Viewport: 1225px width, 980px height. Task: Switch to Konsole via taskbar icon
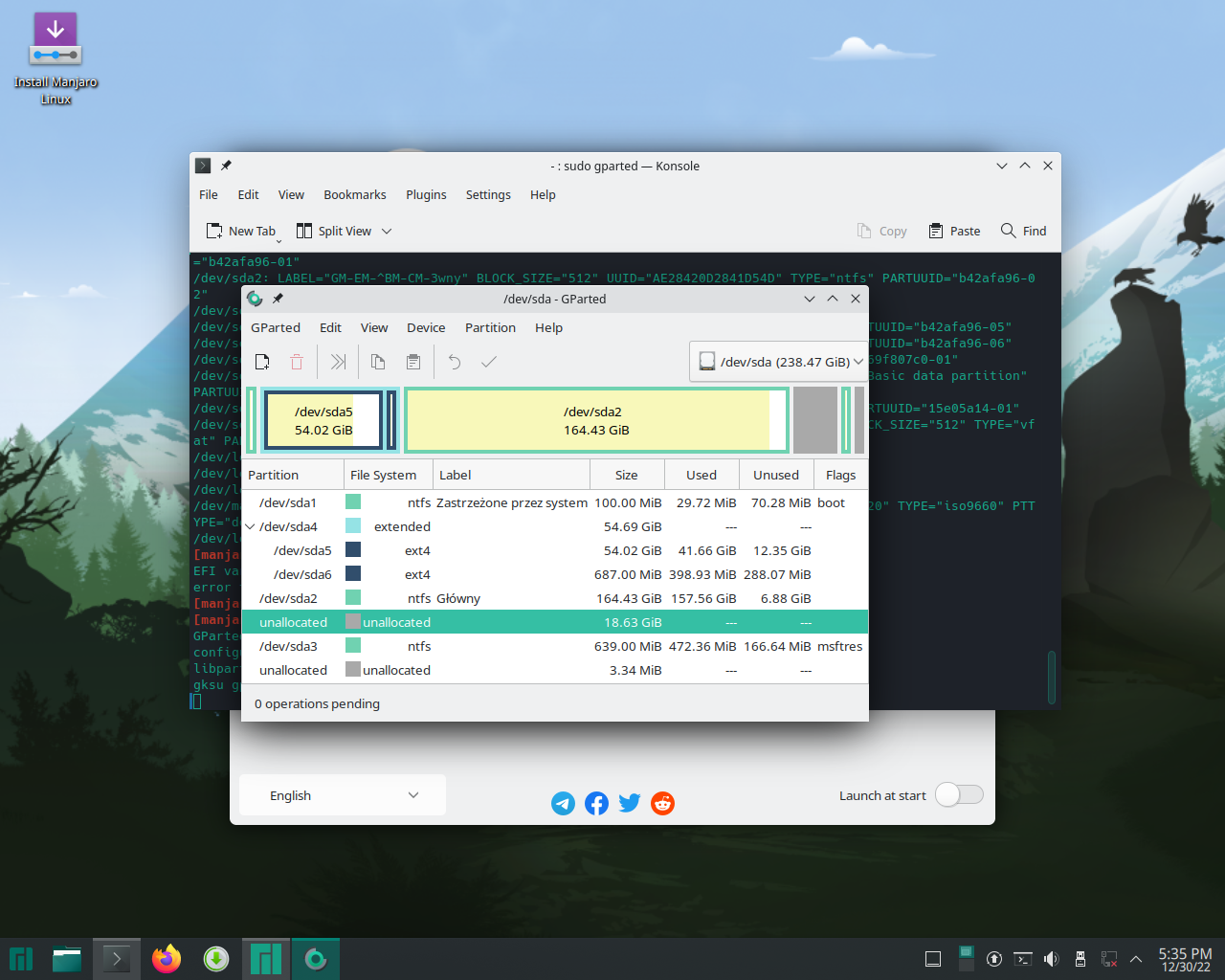coord(117,959)
